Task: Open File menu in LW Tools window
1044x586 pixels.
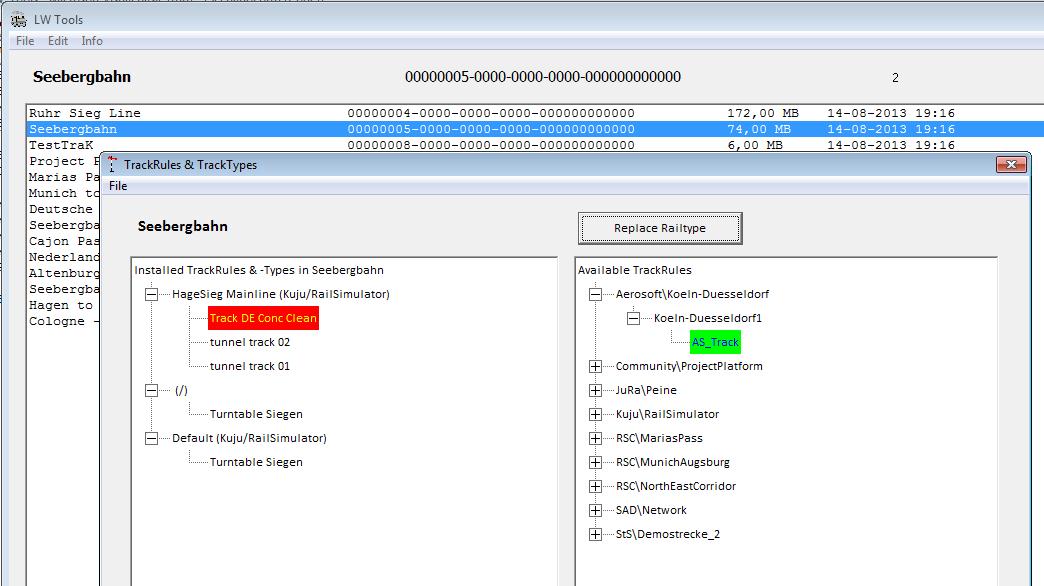Action: click(x=25, y=41)
